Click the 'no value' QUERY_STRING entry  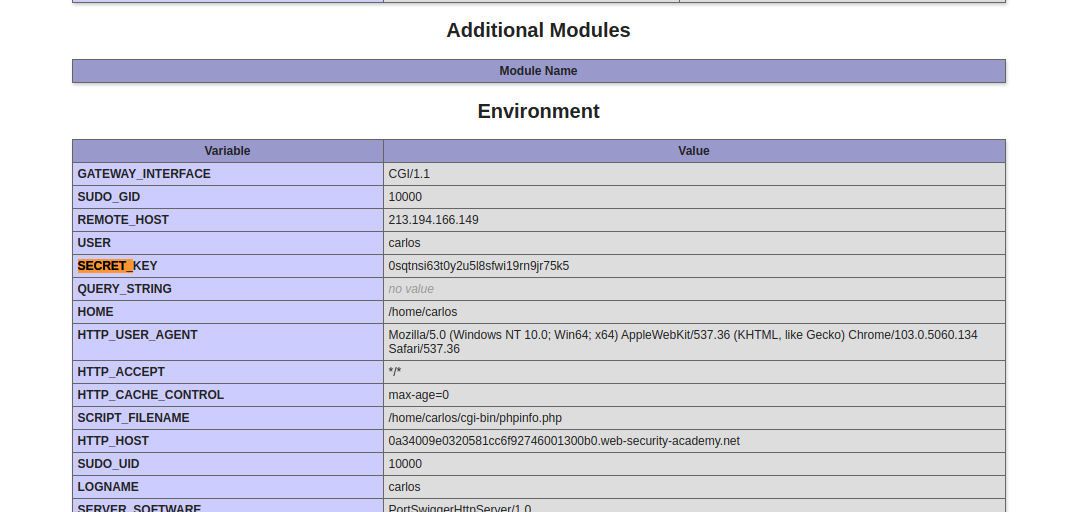[411, 289]
